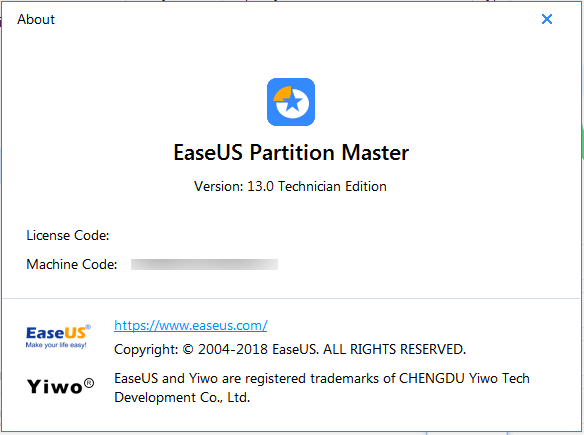This screenshot has height=435, width=584.
Task: Click the Copyright 2004-2018 EaseUS line
Action: click(290, 349)
